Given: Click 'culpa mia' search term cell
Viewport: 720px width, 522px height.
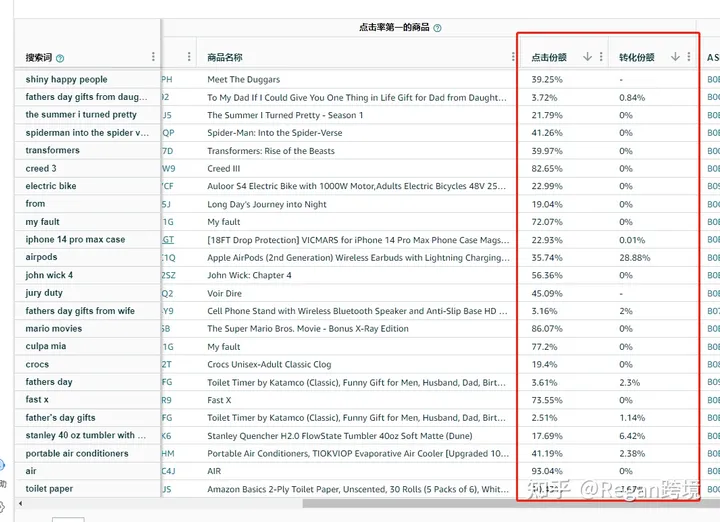Looking at the screenshot, I should tap(46, 346).
